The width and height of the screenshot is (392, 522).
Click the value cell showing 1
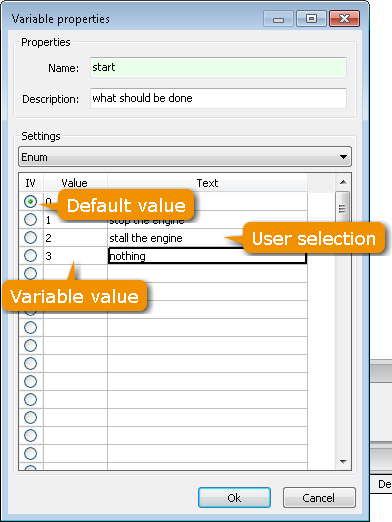(x=75, y=220)
